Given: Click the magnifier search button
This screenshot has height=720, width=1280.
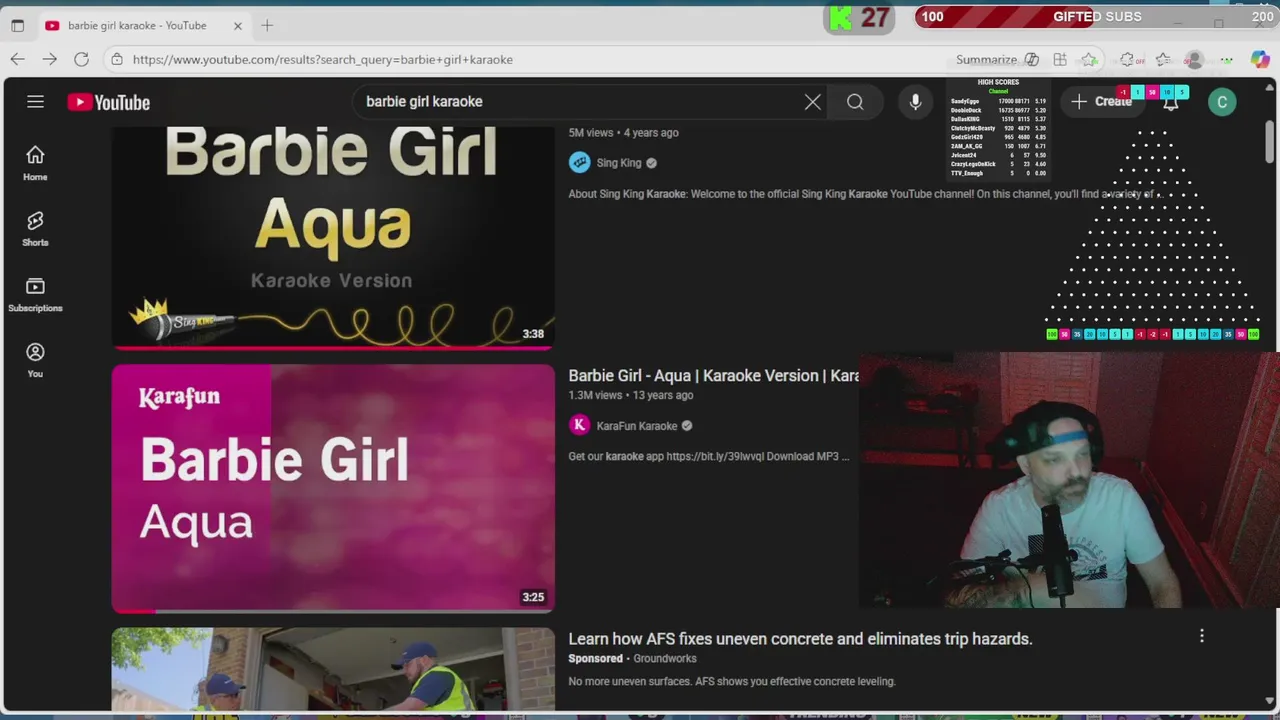Looking at the screenshot, I should 855,102.
